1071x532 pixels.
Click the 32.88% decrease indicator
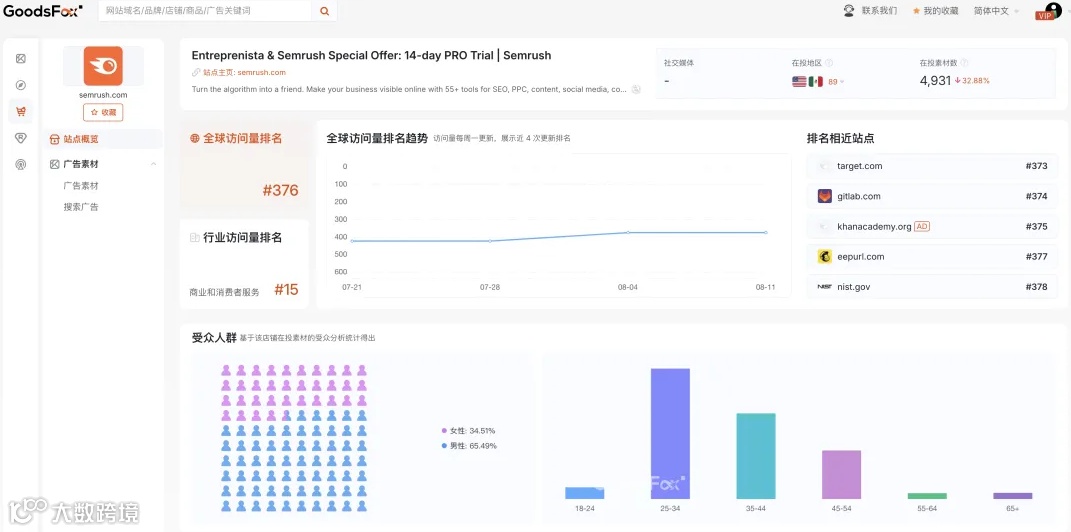(x=972, y=81)
